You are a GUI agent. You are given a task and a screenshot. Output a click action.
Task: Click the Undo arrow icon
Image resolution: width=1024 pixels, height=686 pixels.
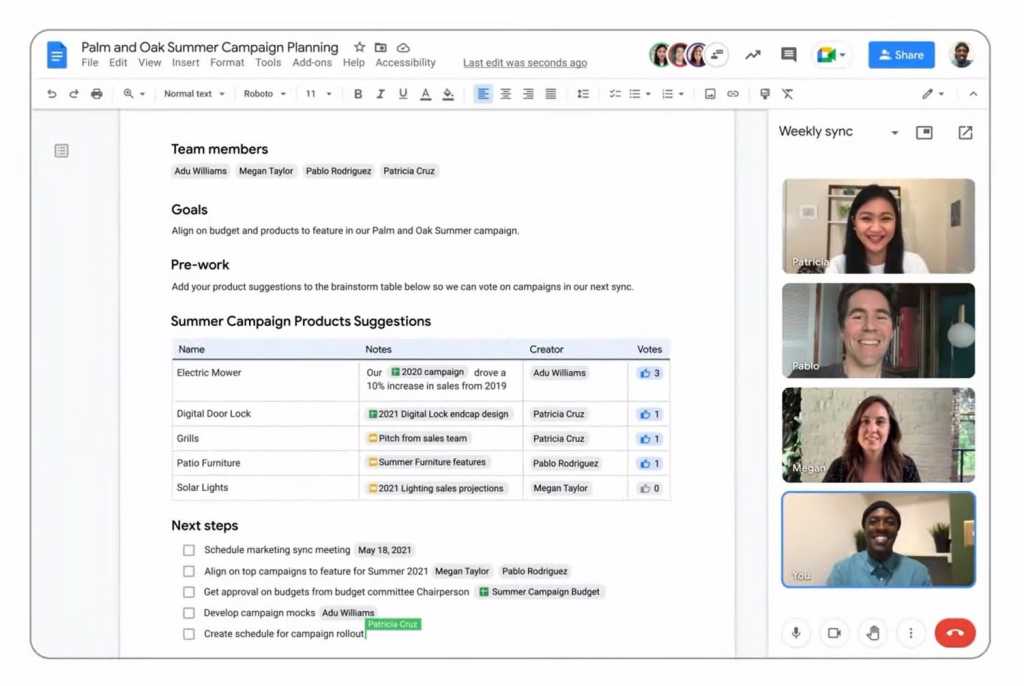point(52,94)
